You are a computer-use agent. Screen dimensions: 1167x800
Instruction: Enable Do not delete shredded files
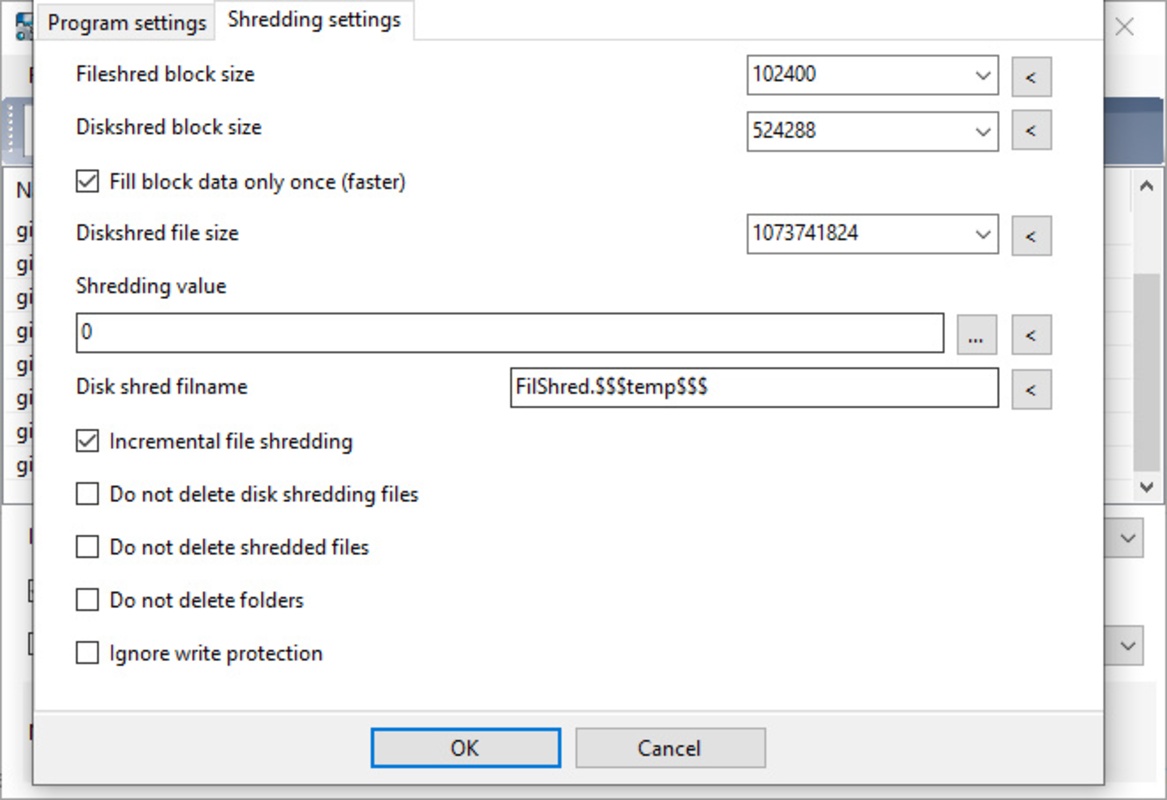(87, 547)
